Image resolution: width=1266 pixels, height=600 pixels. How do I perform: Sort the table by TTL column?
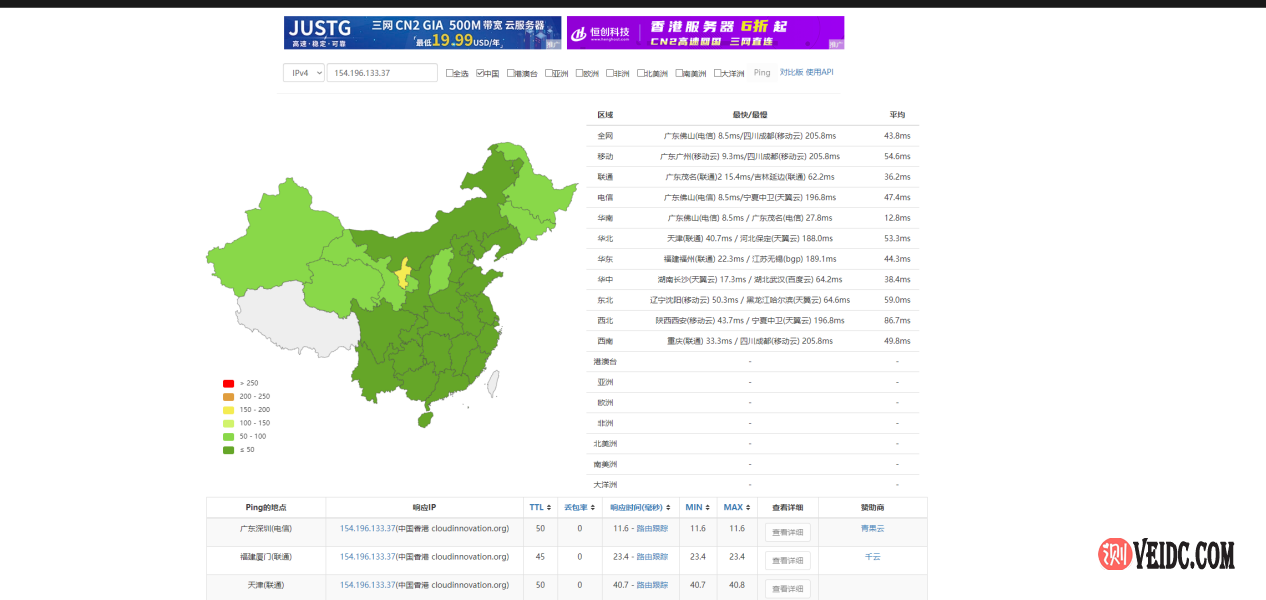click(x=540, y=507)
